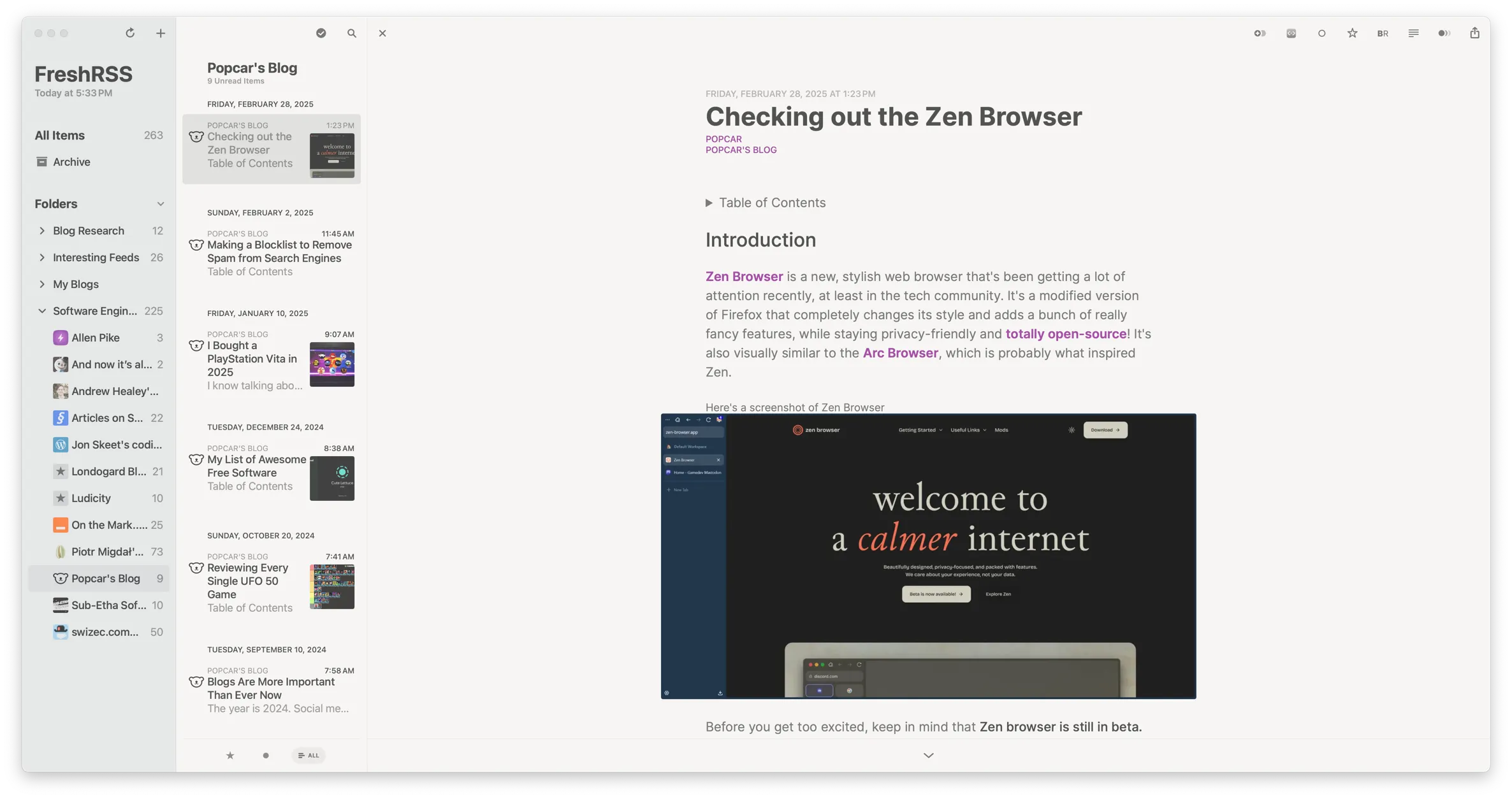This screenshot has height=799, width=1512.
Task: Switch to the starred items filter
Action: 230,755
